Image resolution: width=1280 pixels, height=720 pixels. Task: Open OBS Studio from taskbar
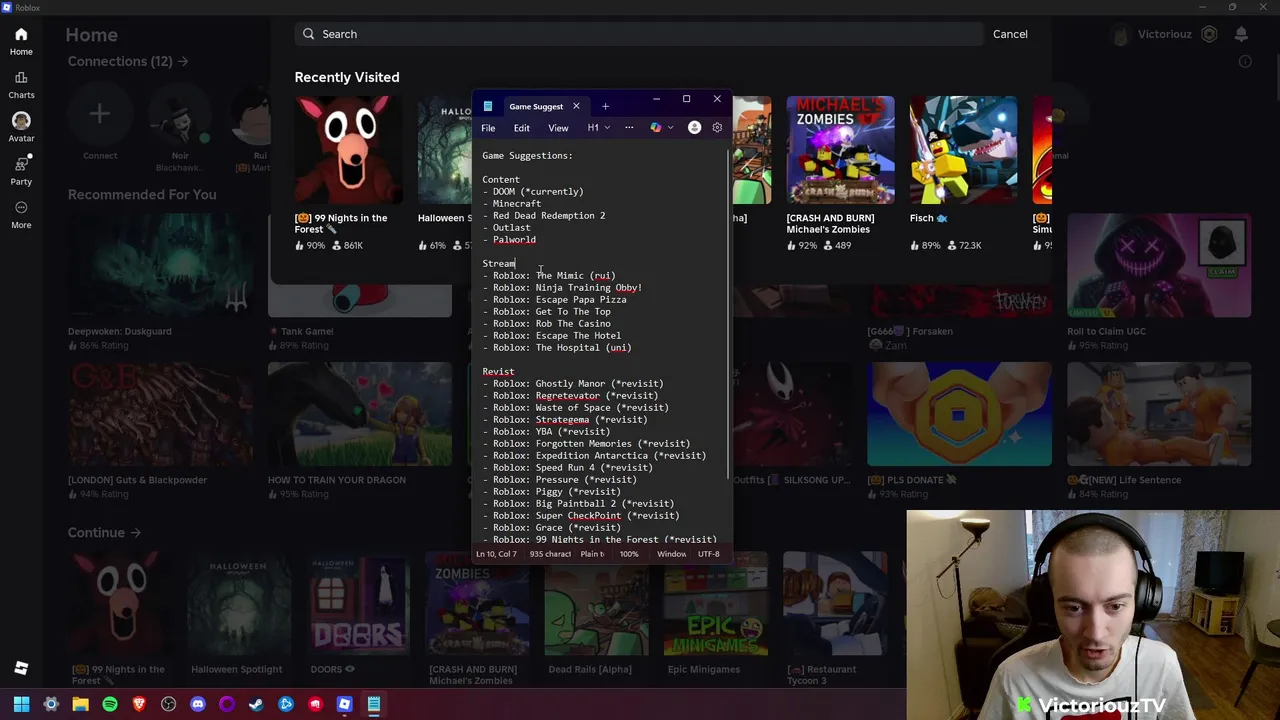click(168, 704)
